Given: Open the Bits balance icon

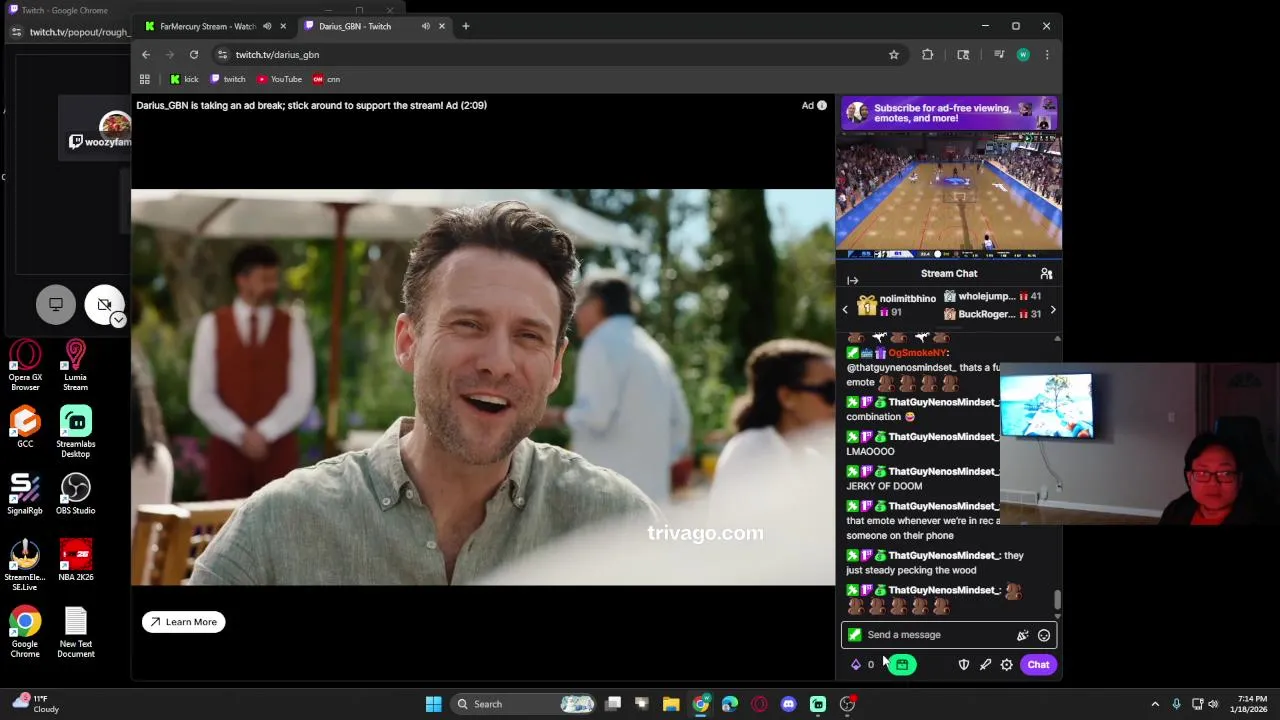Looking at the screenshot, I should (x=856, y=665).
